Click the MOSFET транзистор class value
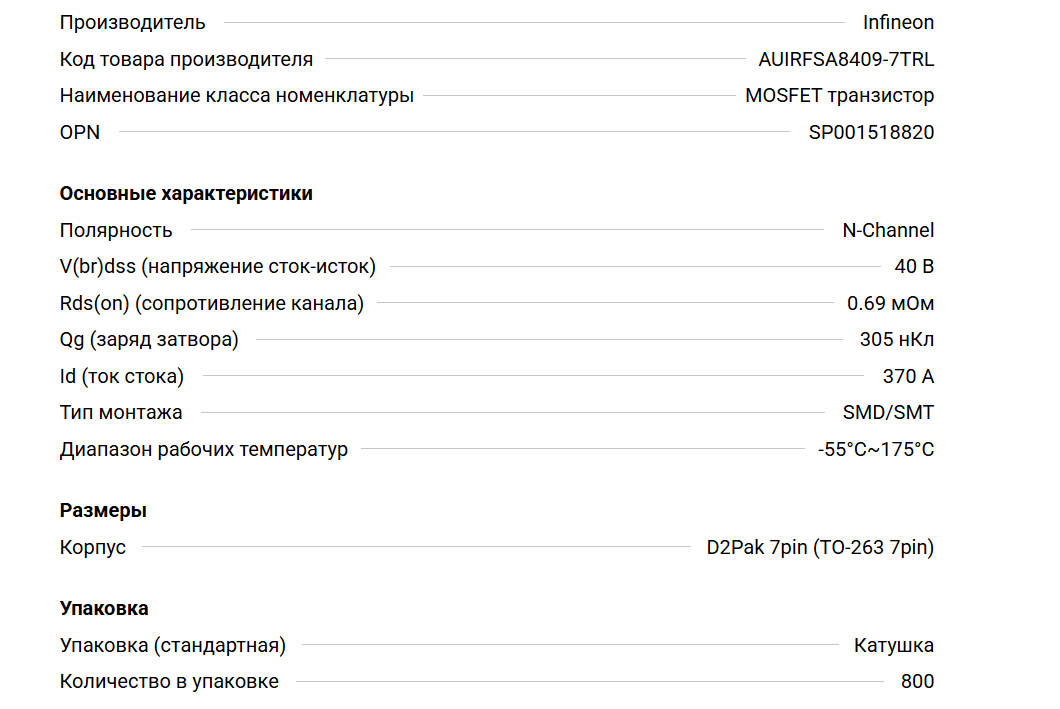 839,96
